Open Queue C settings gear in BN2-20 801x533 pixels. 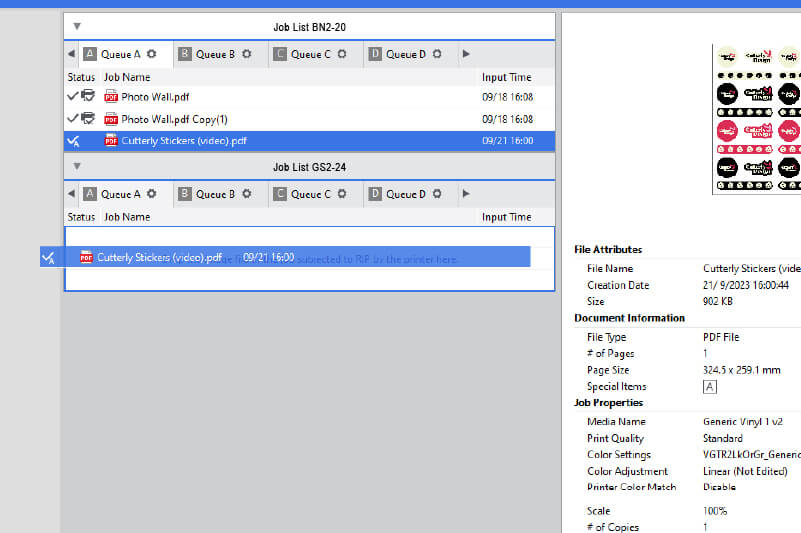click(x=342, y=54)
